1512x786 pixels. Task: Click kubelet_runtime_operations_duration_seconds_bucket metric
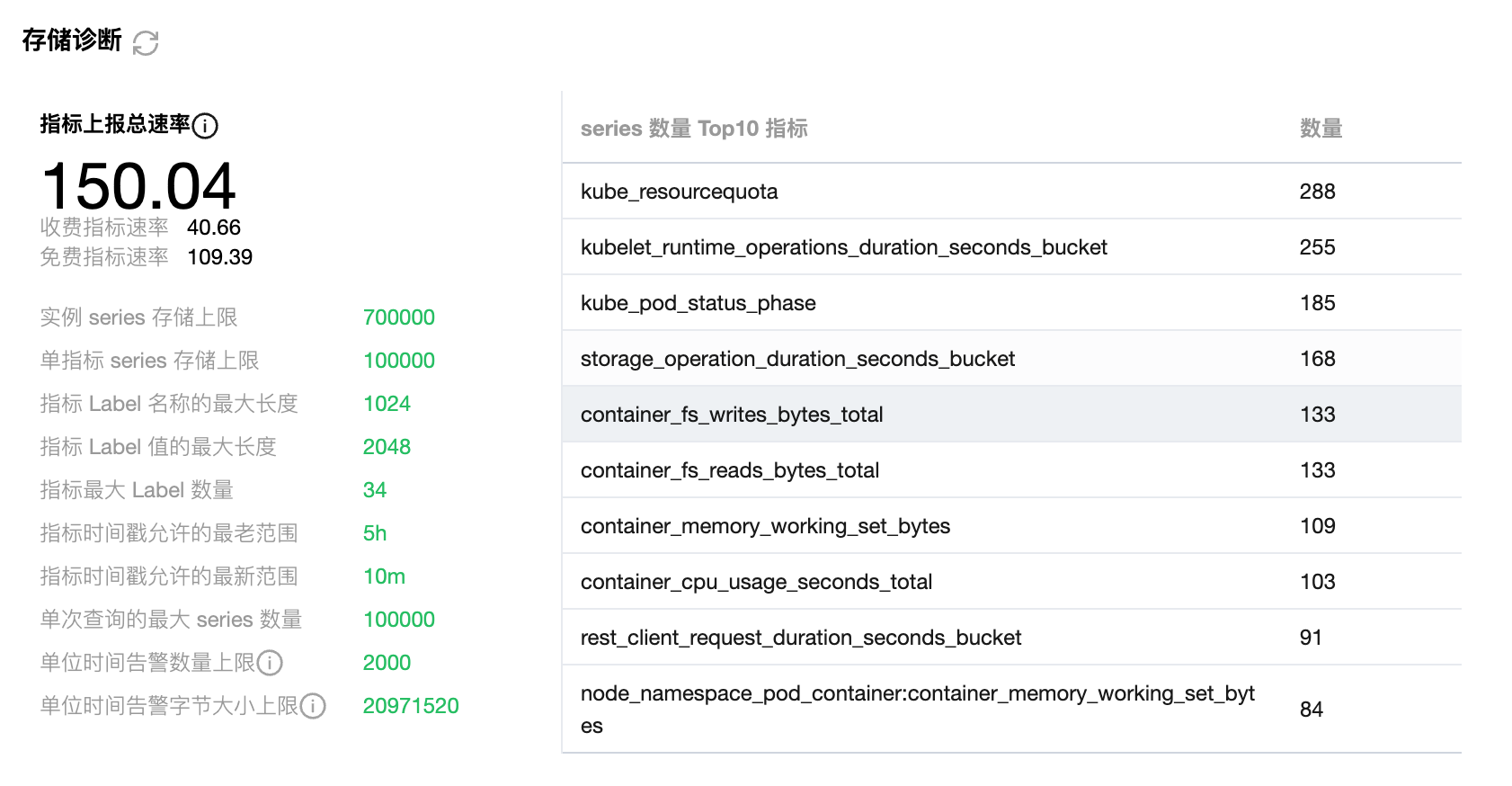[x=843, y=247]
